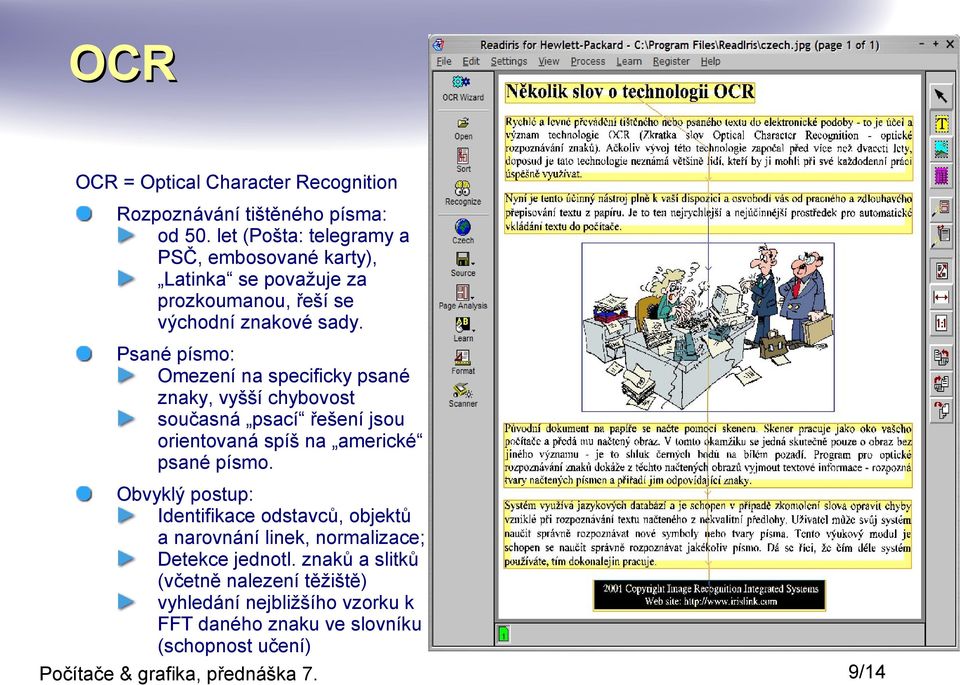Click the paragraph starting 'Původní dokument'
960x685 pixels.
click(708, 454)
